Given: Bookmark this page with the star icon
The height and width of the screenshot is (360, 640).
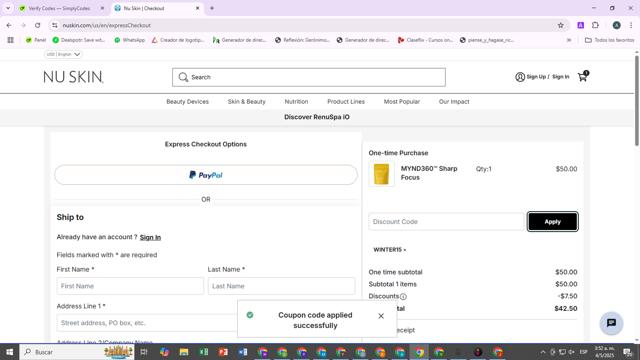Looking at the screenshot, I should point(560,25).
